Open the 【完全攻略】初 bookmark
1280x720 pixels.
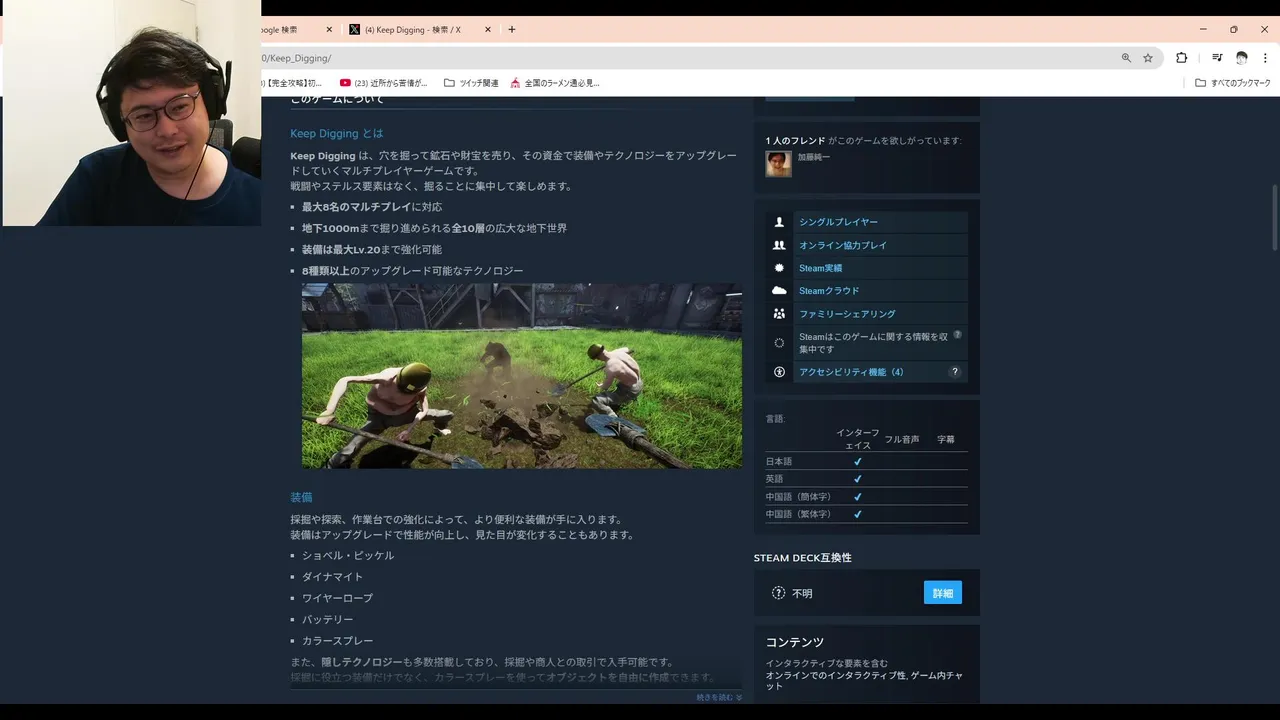294,83
